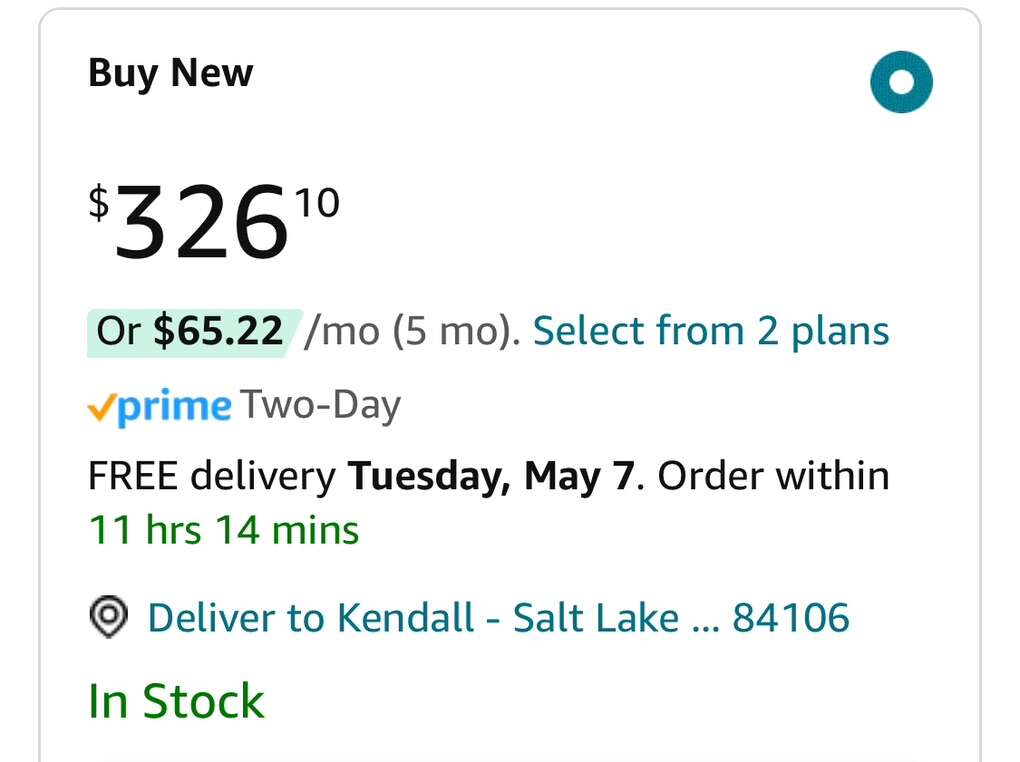Click the Buy New heading
This screenshot has width=1020, height=762.
click(x=169, y=72)
